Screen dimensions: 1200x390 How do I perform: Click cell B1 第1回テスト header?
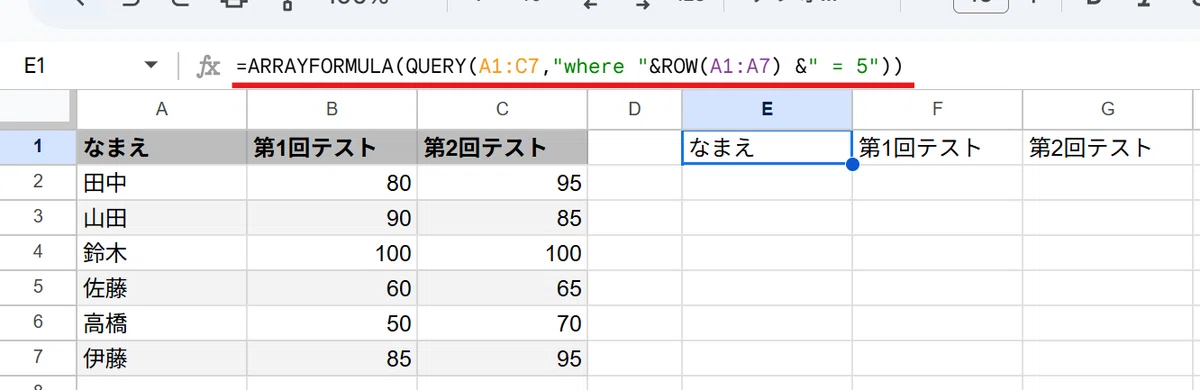click(332, 148)
